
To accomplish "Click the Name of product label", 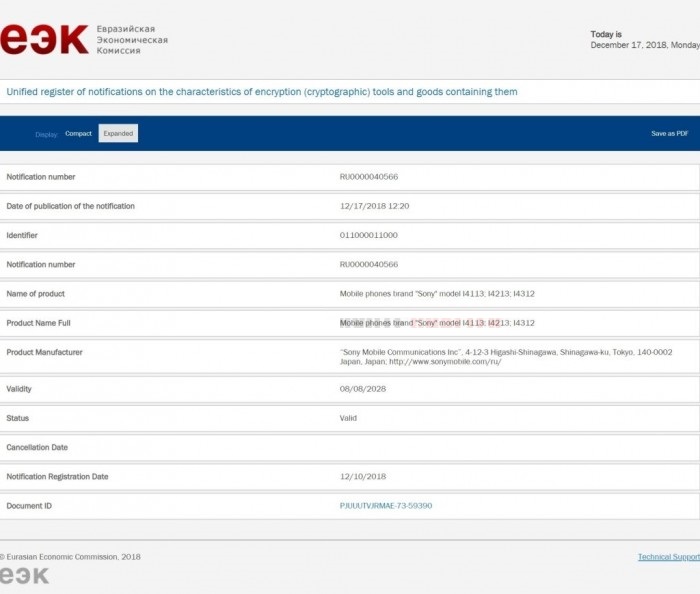I will (x=35, y=294).
